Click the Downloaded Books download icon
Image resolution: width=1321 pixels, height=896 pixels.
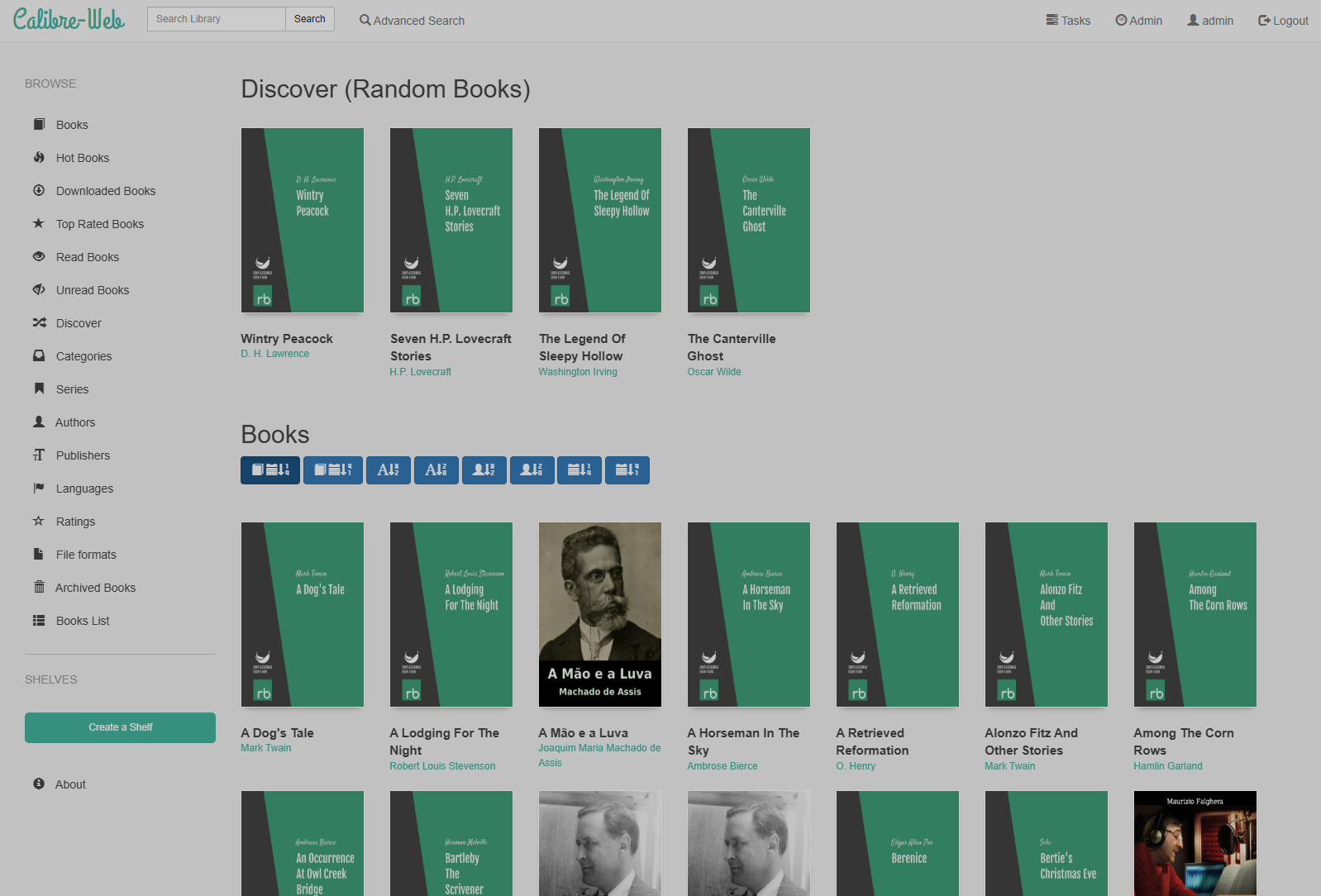click(x=39, y=190)
